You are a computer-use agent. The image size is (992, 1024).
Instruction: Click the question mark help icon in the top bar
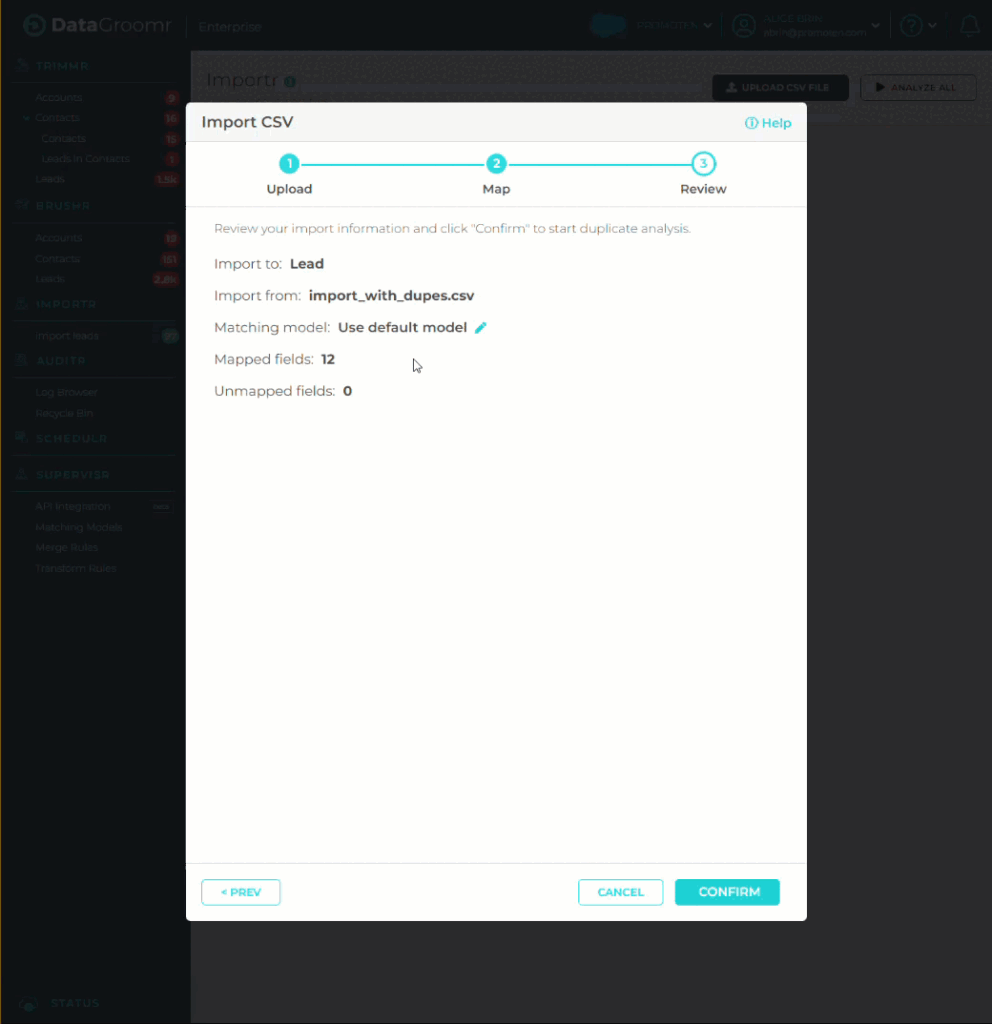[910, 26]
